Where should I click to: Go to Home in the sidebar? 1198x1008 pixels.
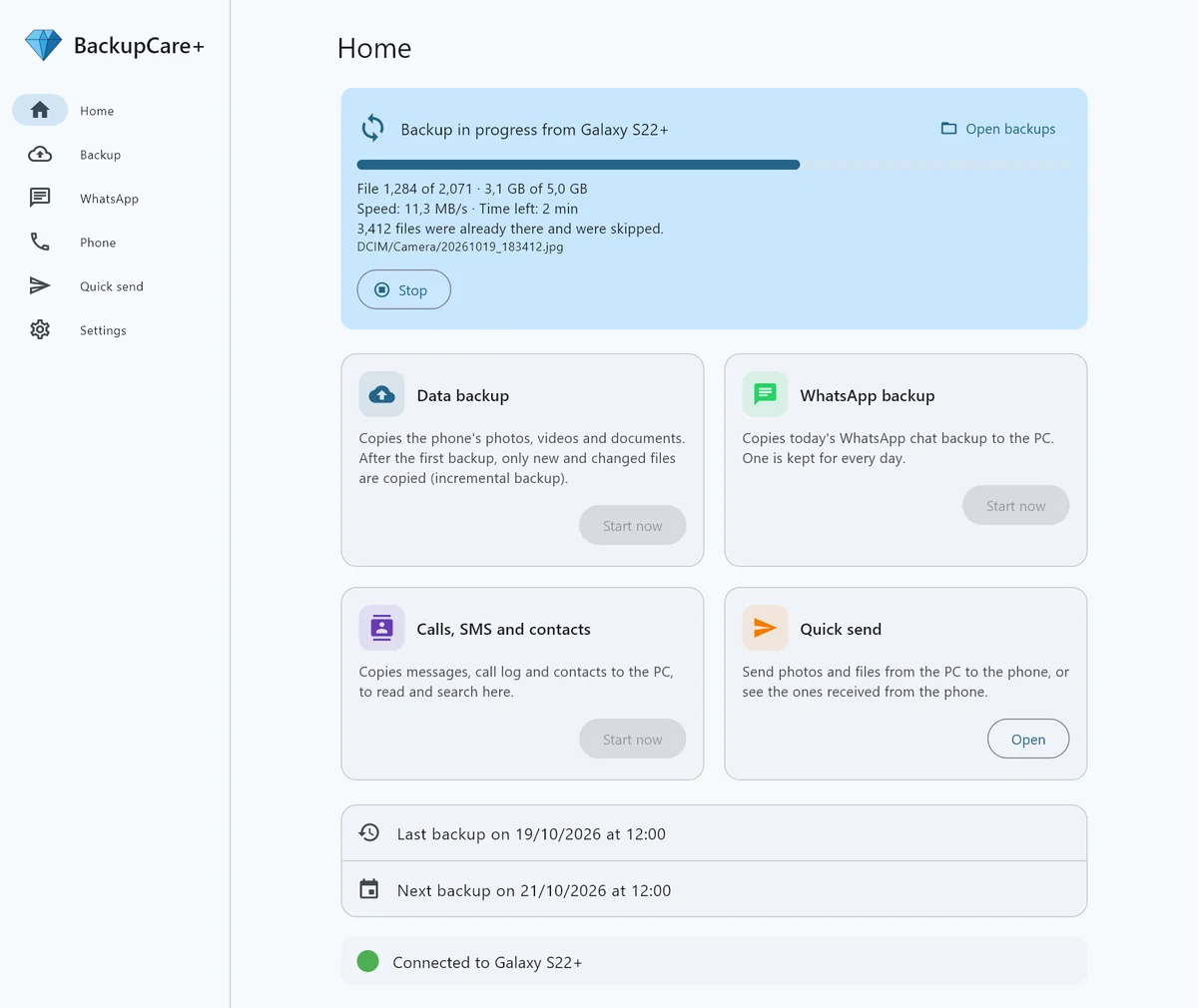97,111
